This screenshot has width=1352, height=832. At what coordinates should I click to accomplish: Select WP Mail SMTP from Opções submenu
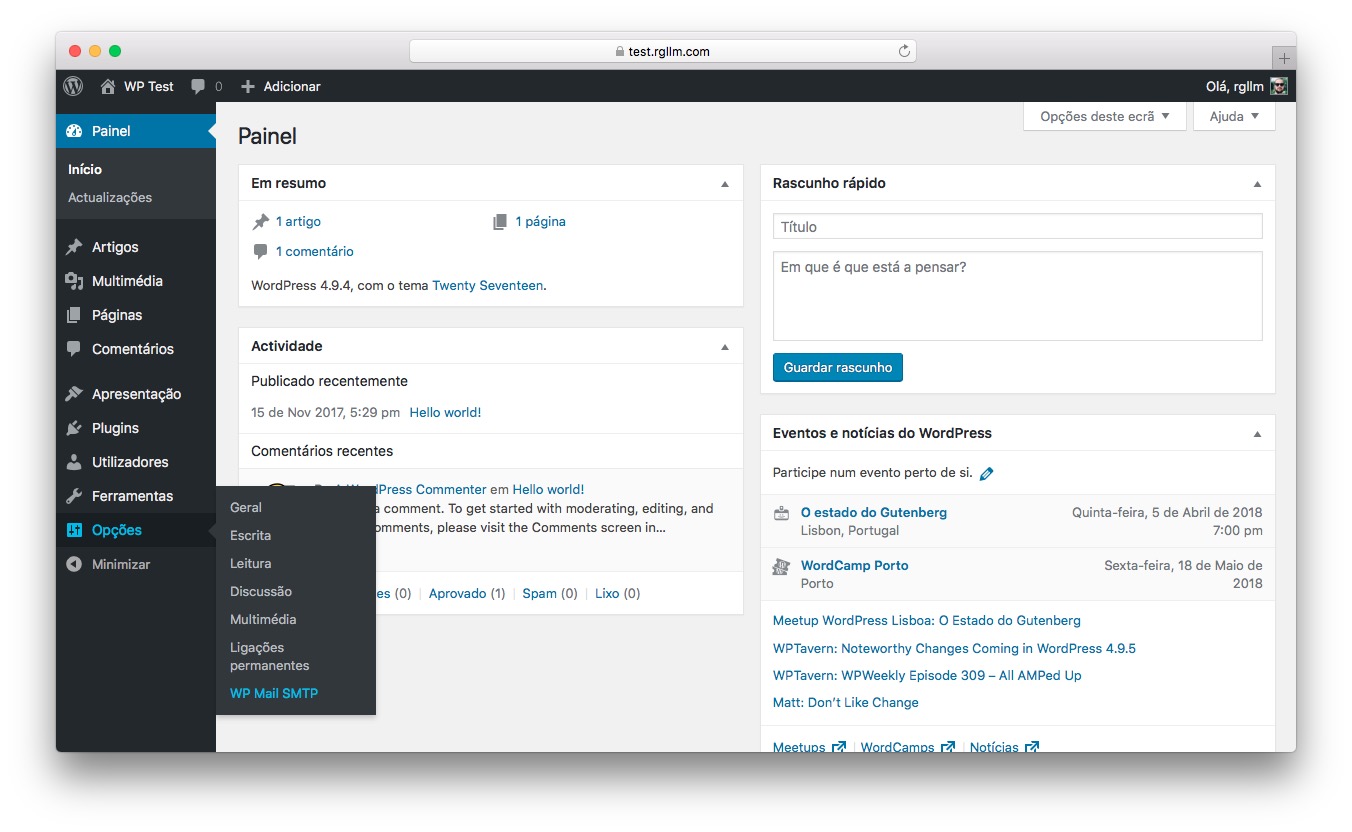tap(274, 693)
